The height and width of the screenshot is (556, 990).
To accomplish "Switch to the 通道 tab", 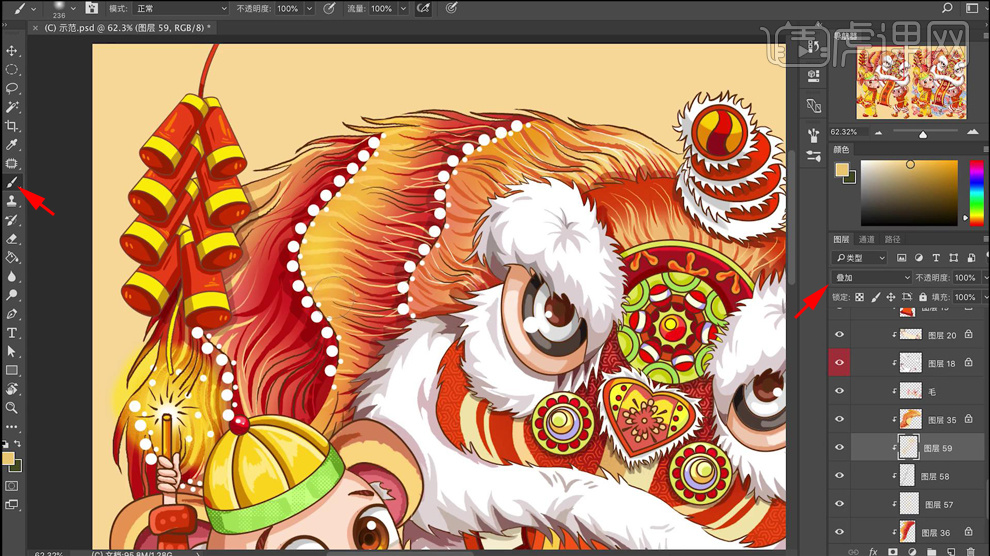I will coord(867,239).
